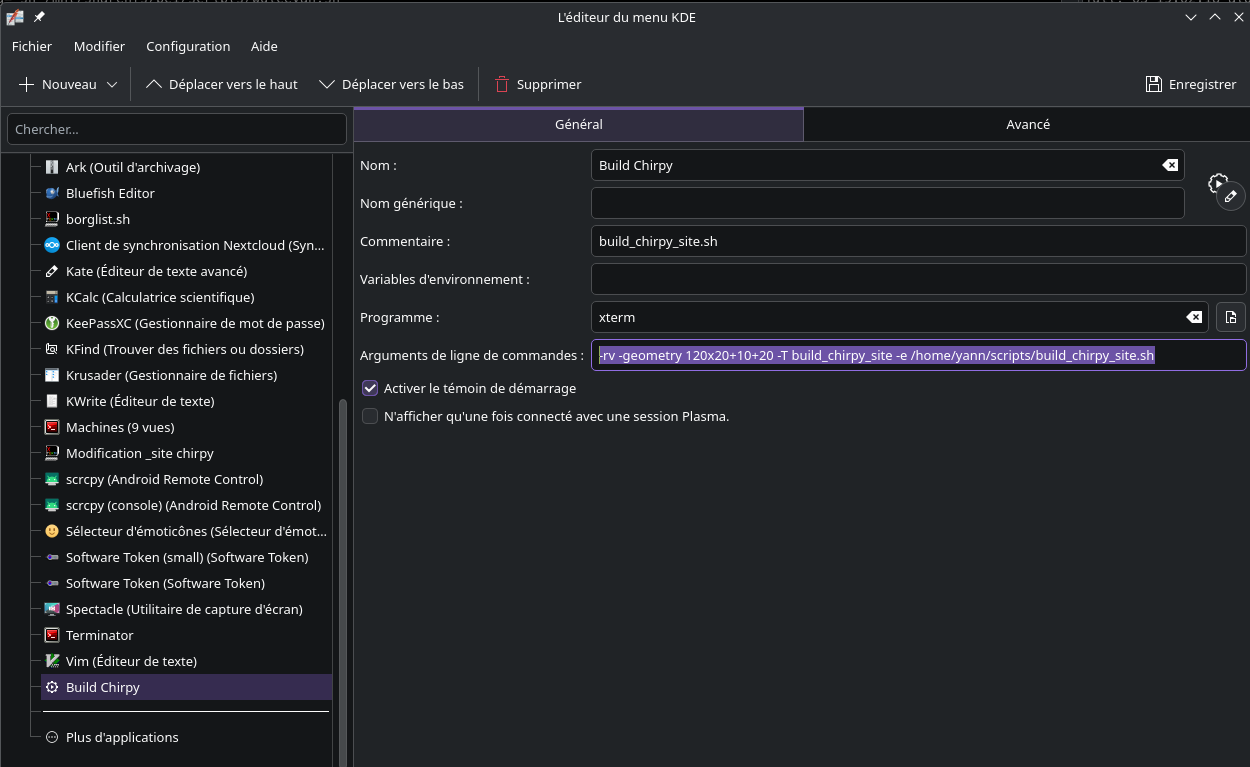Enable N'afficher qu'une fois connecté Plasma
Screen dimensions: 1250x767
370,416
